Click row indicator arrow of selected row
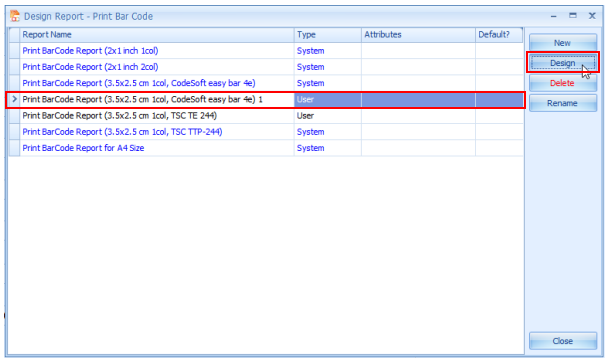Image resolution: width=610 pixels, height=362 pixels. point(14,99)
